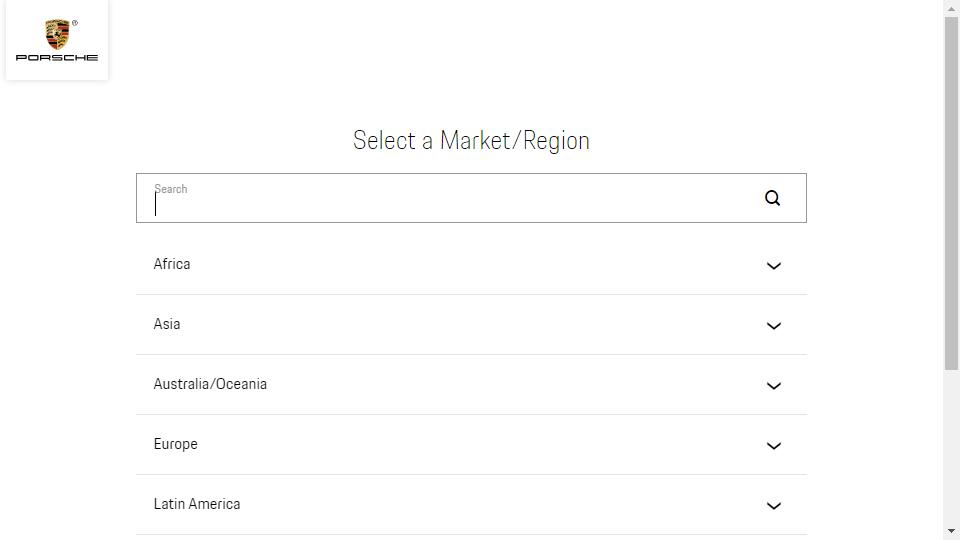Expand Asia using its chevron arrow

click(774, 326)
